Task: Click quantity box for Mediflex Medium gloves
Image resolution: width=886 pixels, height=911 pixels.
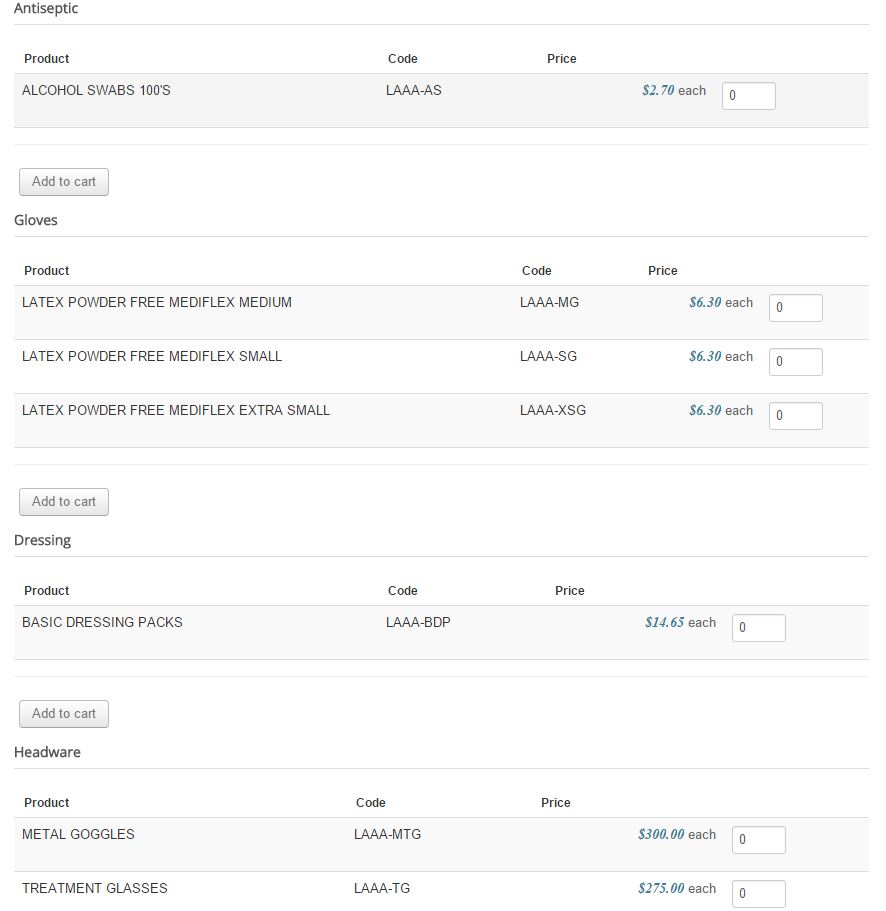Action: pyautogui.click(x=795, y=308)
